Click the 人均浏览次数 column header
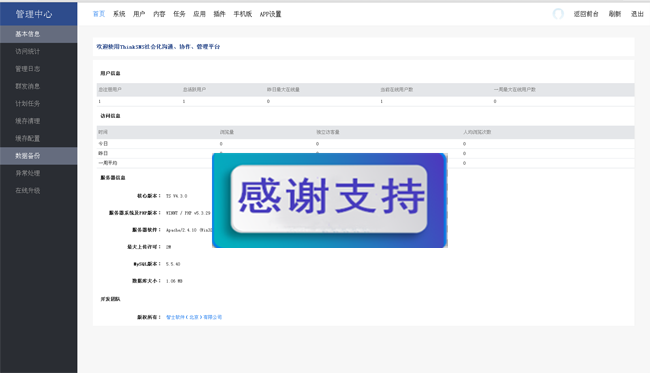The width and height of the screenshot is (650, 373). 477,132
